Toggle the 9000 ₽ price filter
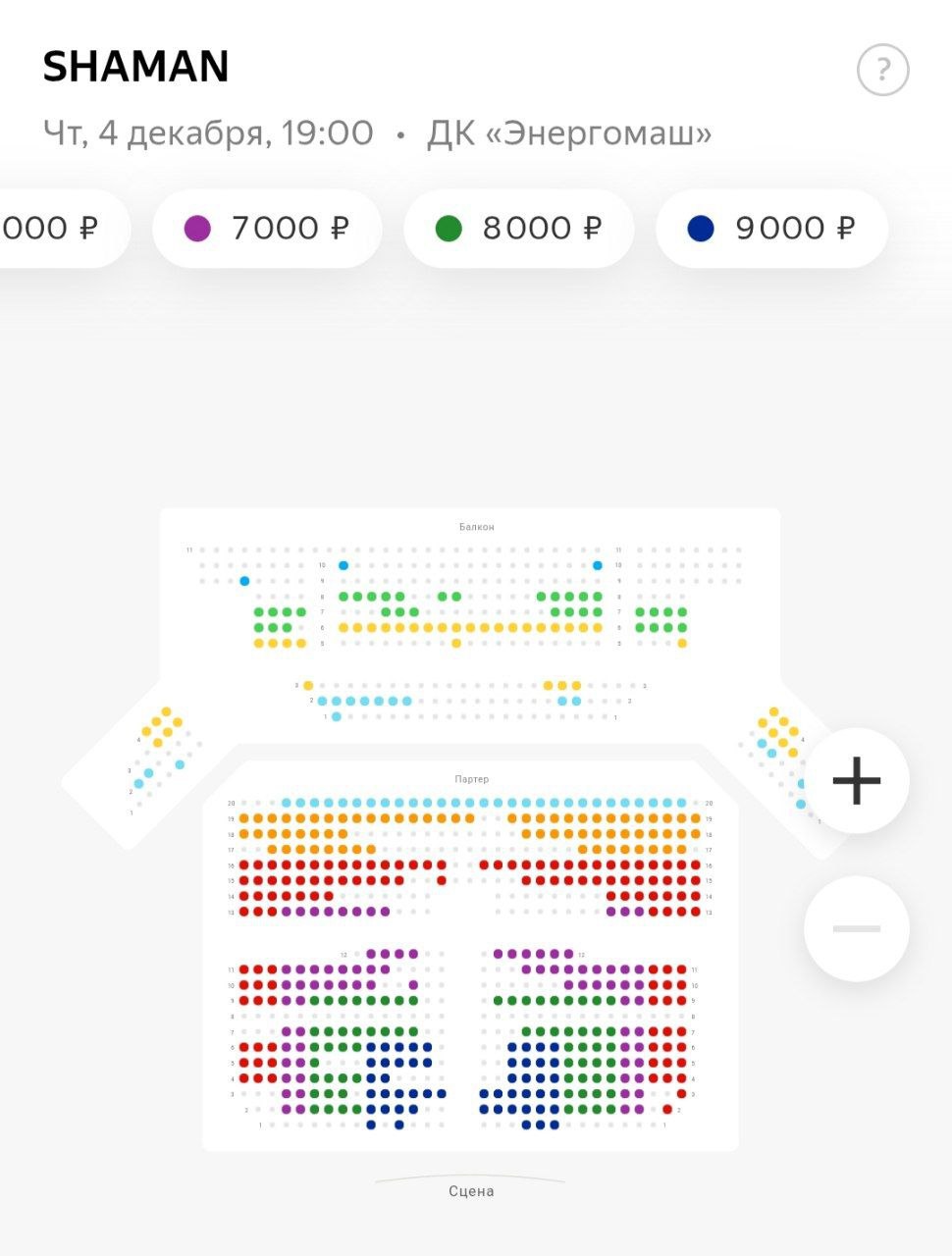952x1256 pixels. point(771,229)
